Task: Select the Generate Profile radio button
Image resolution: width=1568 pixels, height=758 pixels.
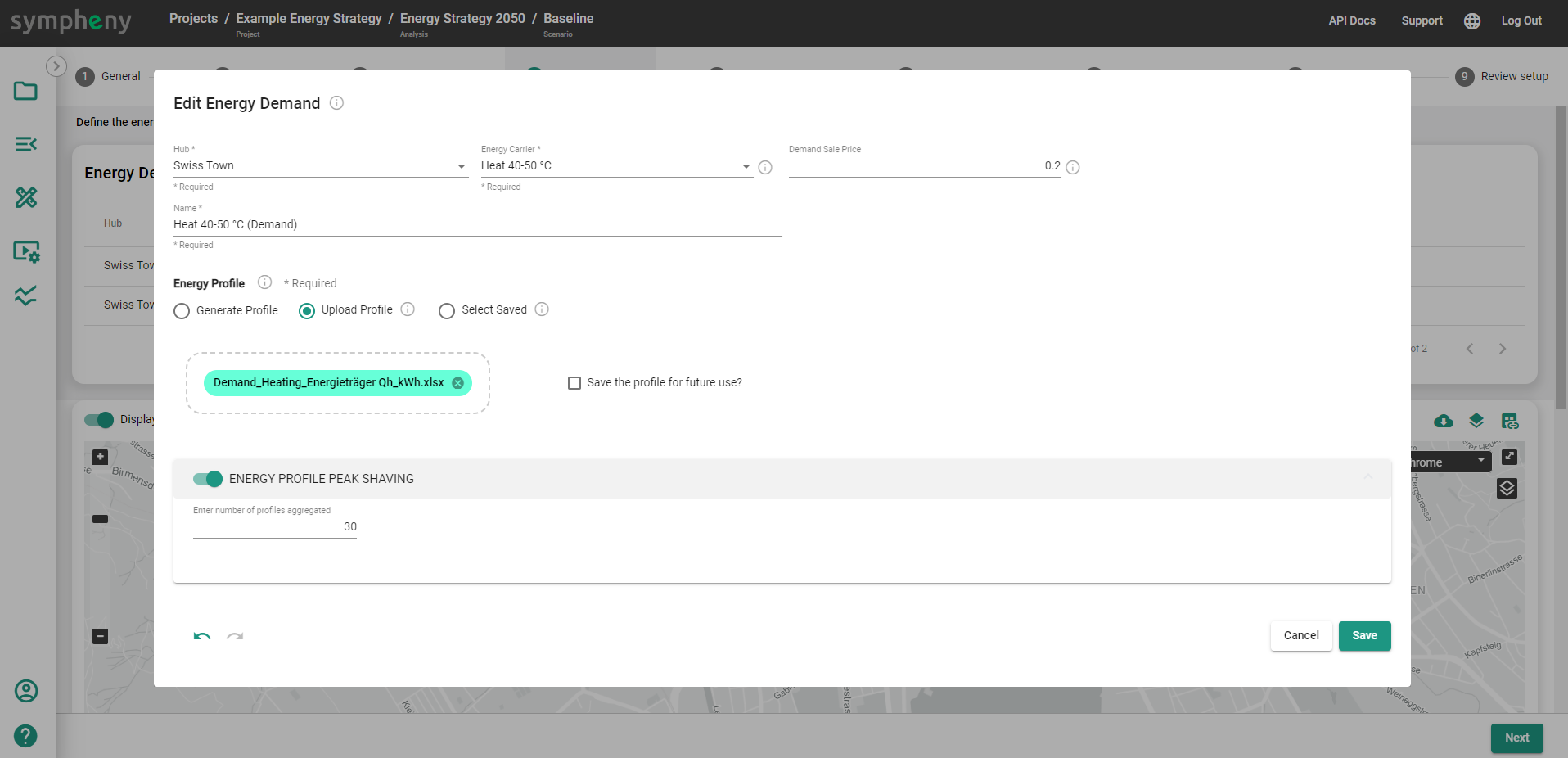Action: point(182,311)
